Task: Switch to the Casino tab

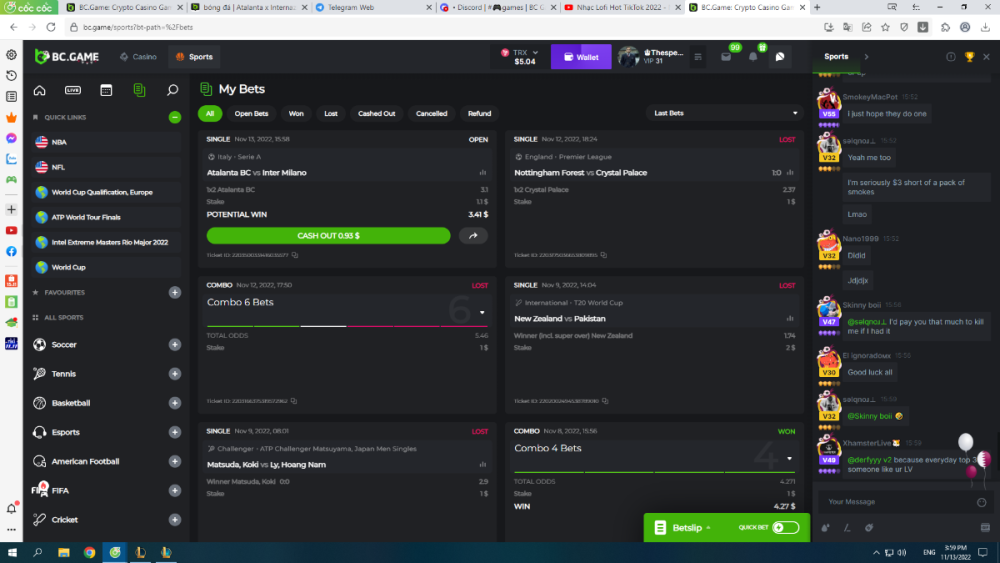Action: click(138, 57)
